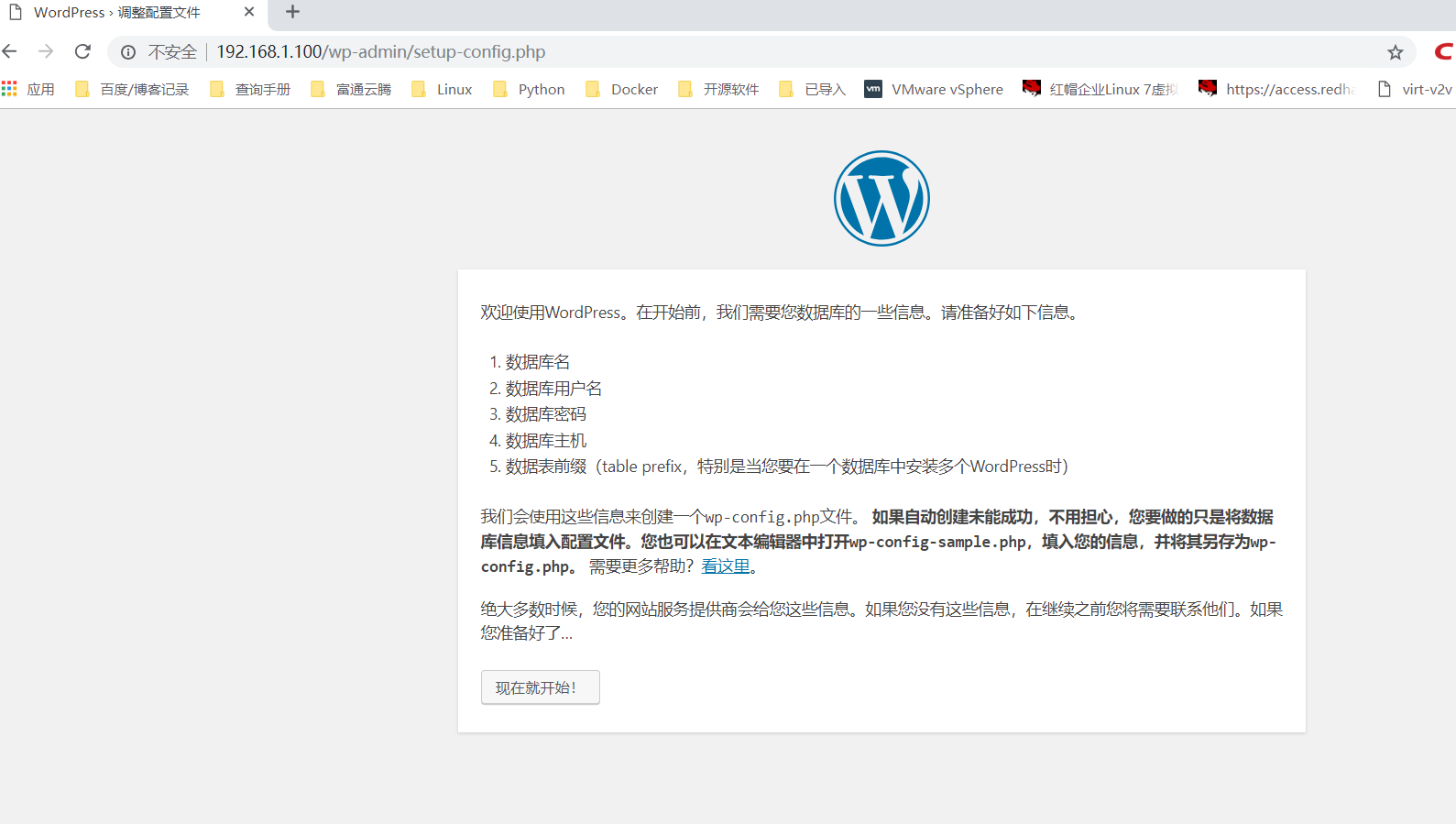Bookmark this page with the star icon
The width and height of the screenshot is (1456, 824).
click(1395, 52)
